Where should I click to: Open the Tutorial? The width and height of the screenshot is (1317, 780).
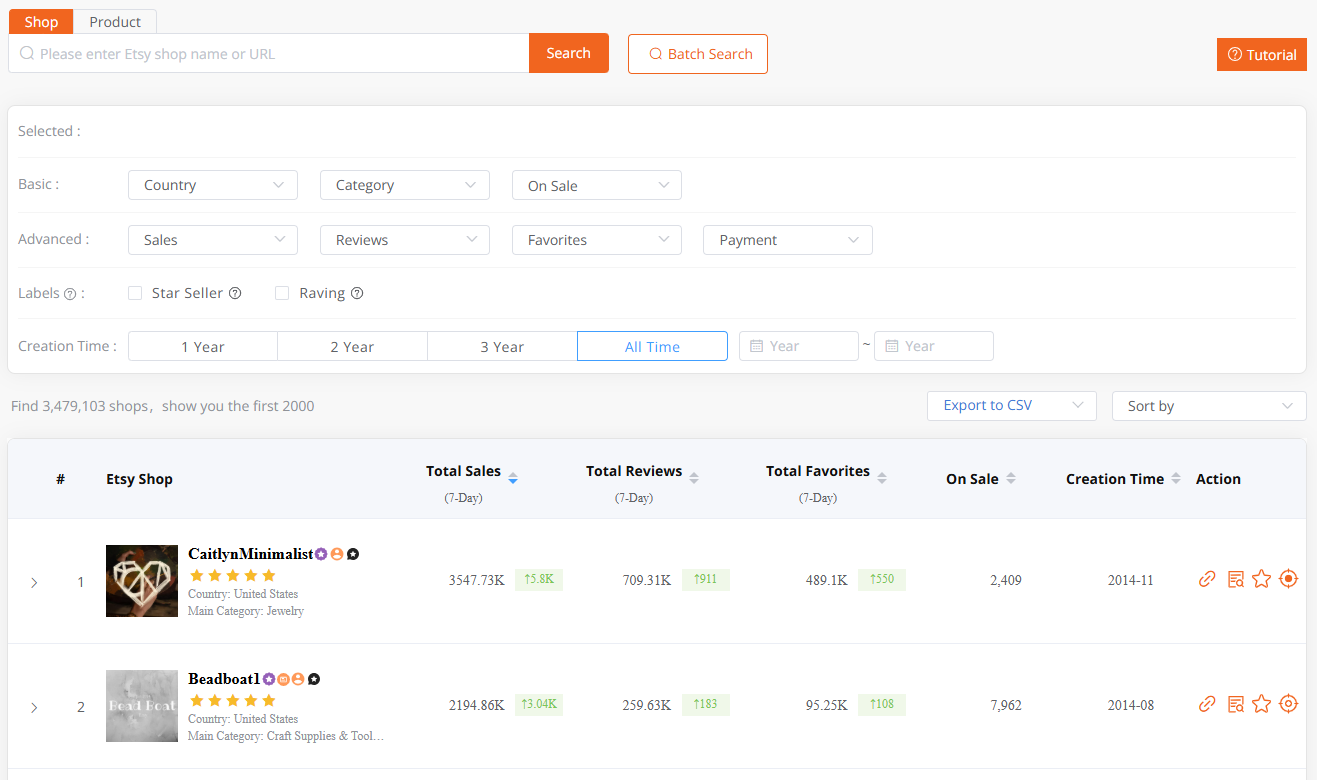[x=1261, y=54]
